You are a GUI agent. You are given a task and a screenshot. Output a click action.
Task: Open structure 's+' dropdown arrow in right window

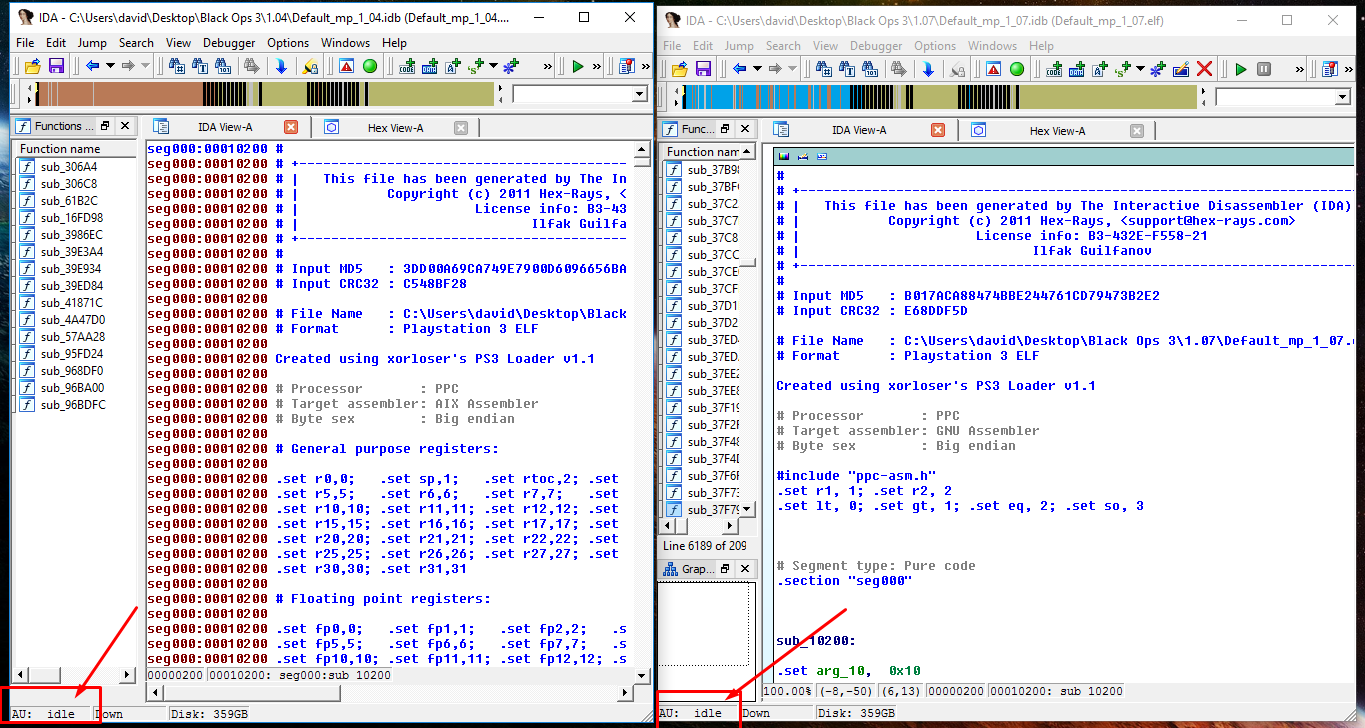[1141, 69]
